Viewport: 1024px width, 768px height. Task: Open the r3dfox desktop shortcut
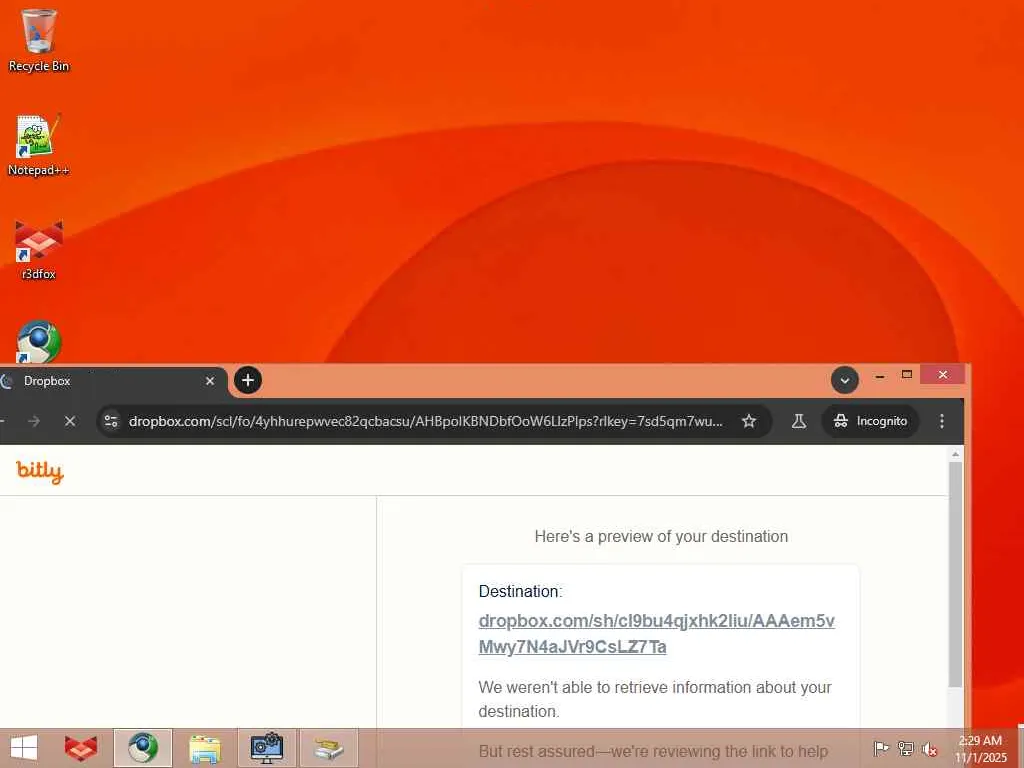pos(39,250)
